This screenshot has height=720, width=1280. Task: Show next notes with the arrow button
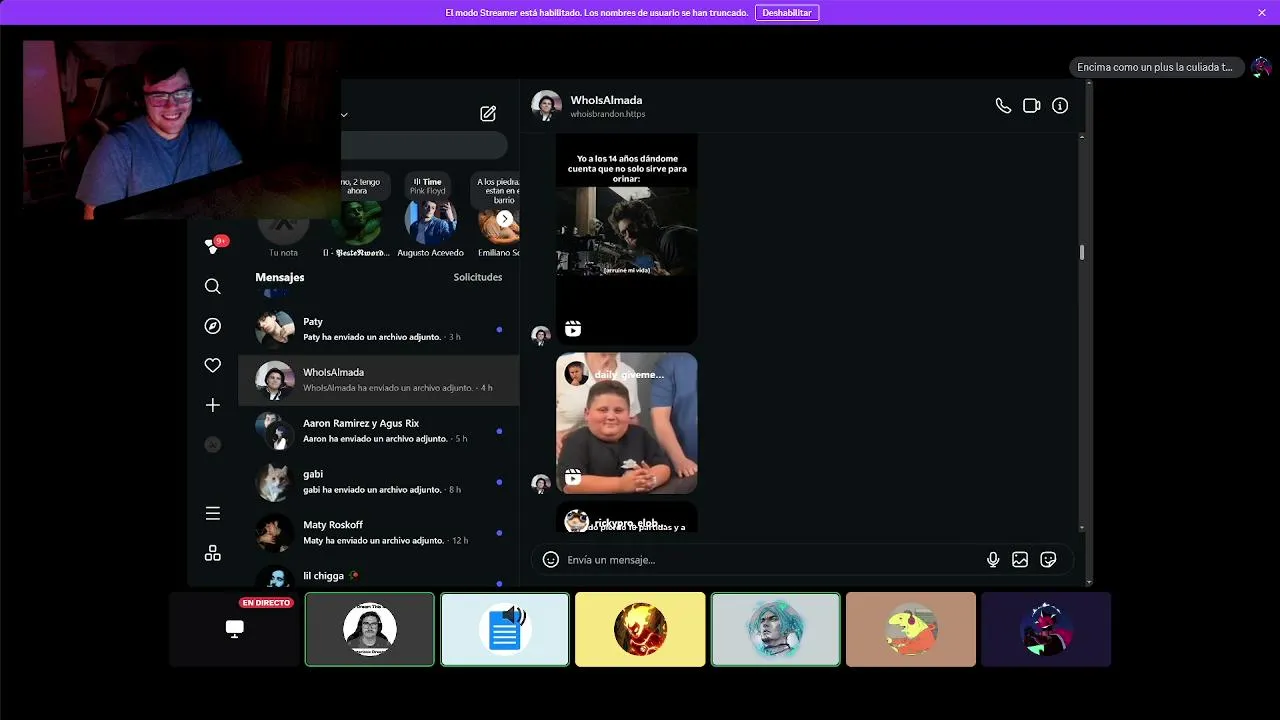click(x=505, y=219)
